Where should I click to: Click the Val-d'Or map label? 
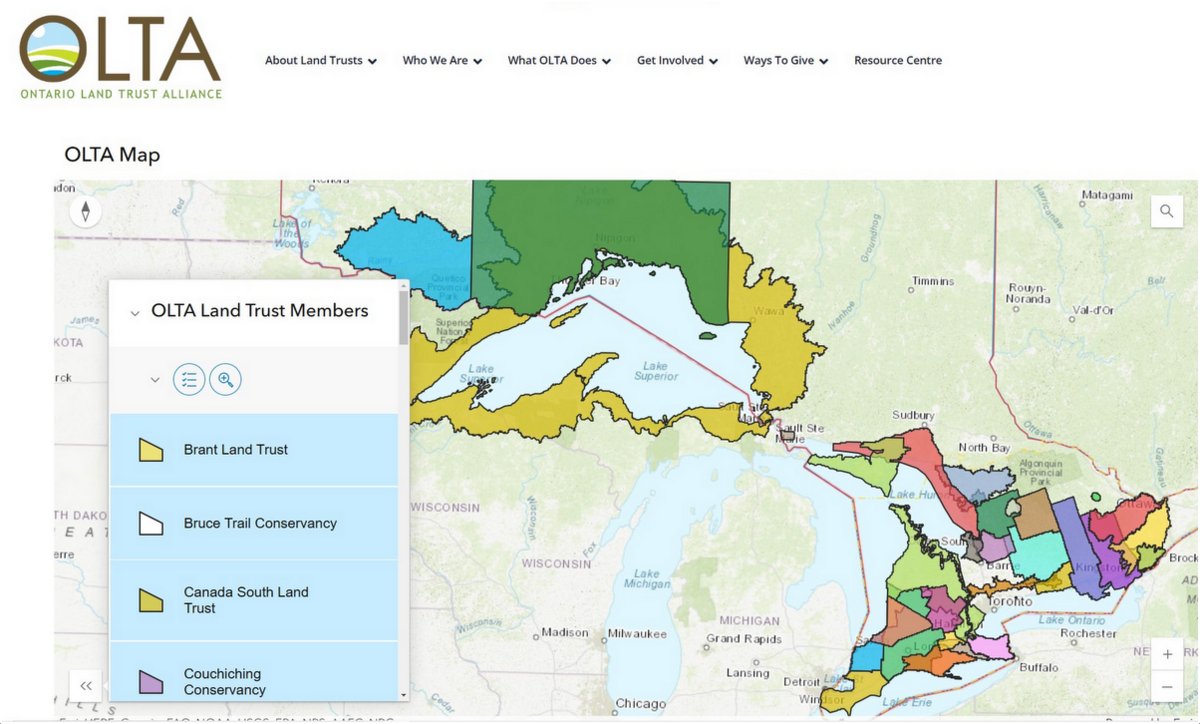tap(1092, 310)
